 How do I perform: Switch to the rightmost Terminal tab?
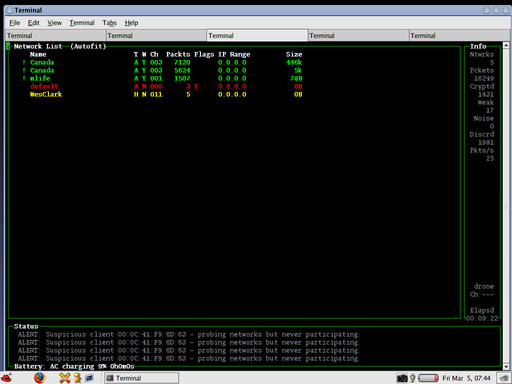(459, 35)
